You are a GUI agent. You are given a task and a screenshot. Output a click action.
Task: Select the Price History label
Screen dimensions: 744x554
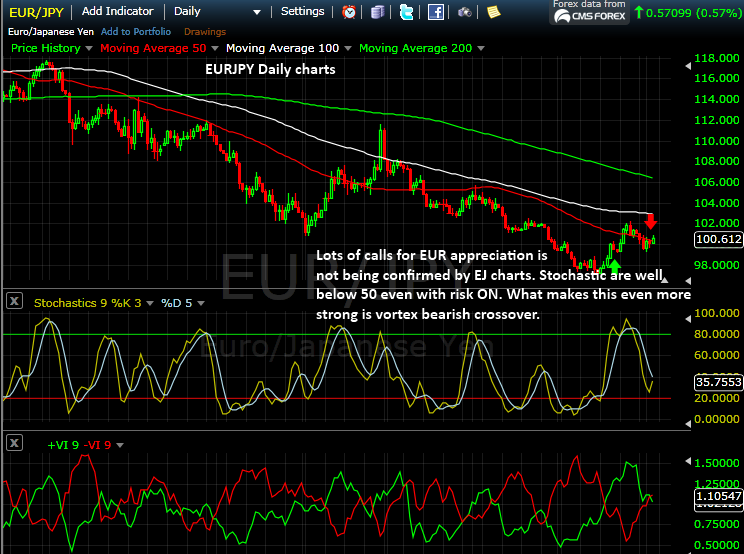(x=46, y=48)
